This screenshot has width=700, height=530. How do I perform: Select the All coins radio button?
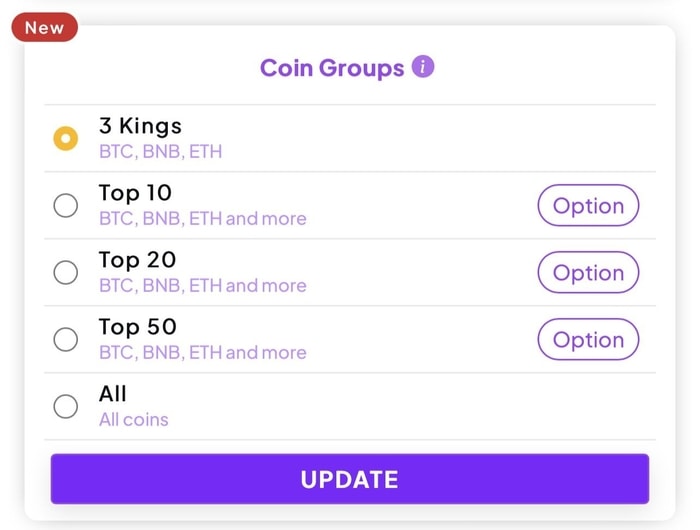pyautogui.click(x=65, y=406)
